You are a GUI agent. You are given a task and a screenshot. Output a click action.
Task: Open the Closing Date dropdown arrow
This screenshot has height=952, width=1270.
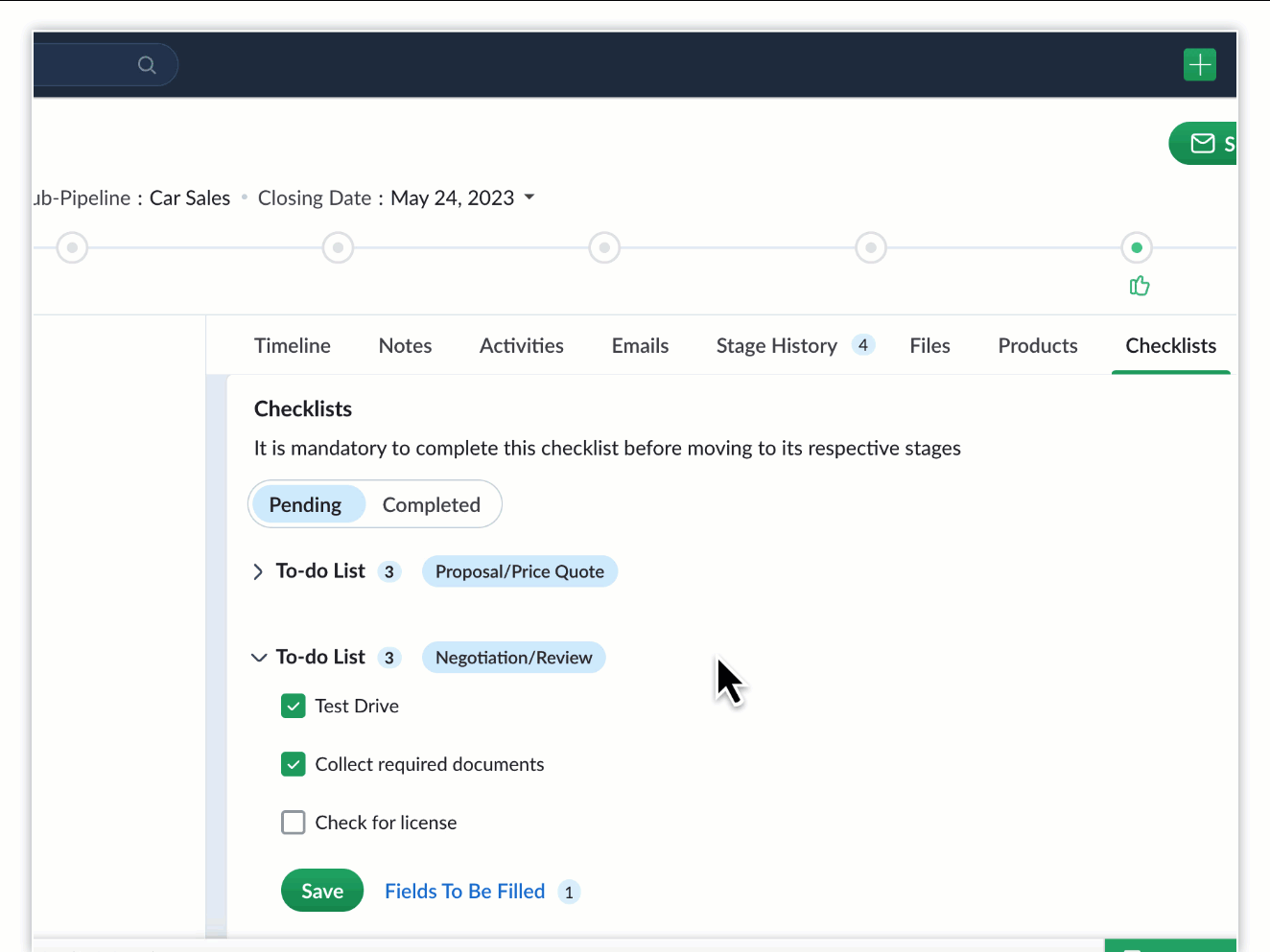[529, 197]
